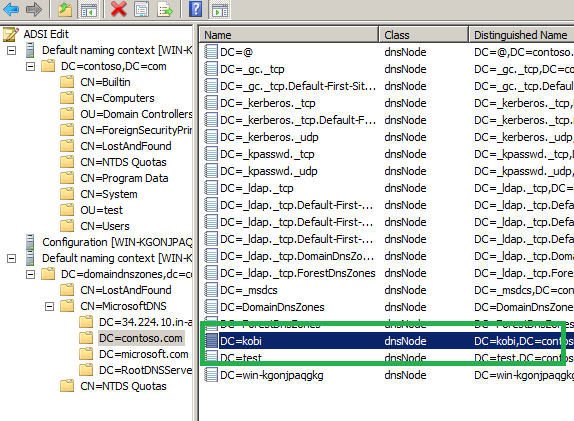Screen dimensions: 574x421
Task: Click the DC=kobi row document icon
Action: (211, 341)
